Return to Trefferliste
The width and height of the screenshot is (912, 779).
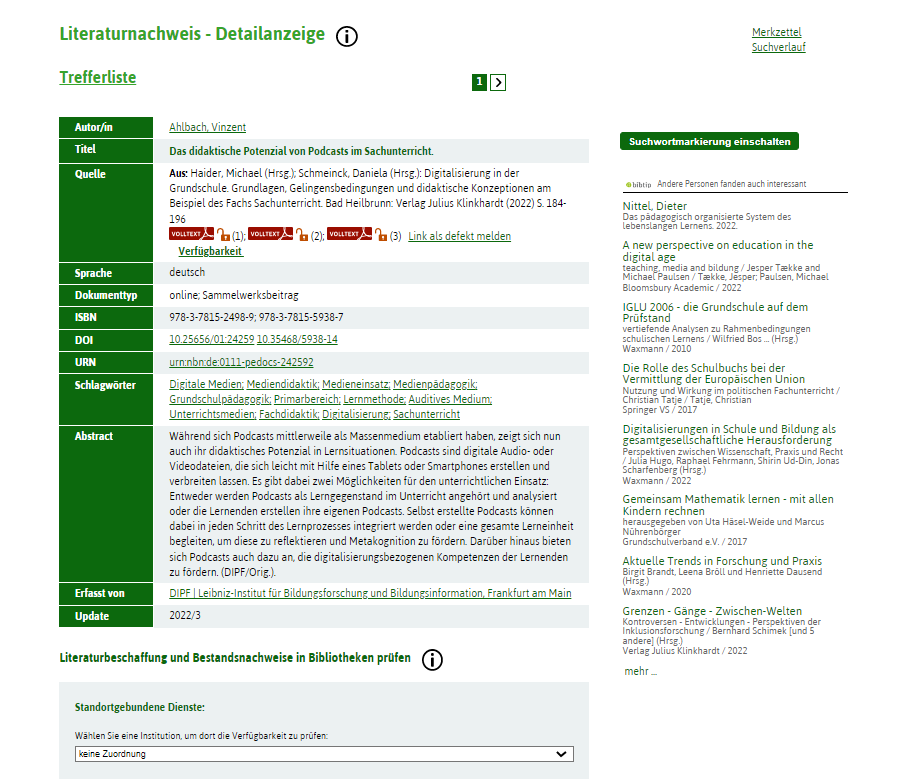[98, 78]
